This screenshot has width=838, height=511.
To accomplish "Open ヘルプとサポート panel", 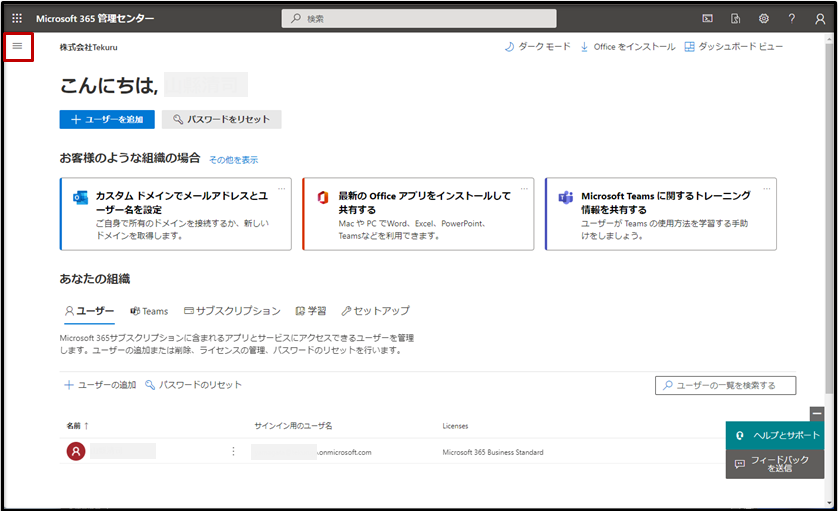I will [x=775, y=436].
